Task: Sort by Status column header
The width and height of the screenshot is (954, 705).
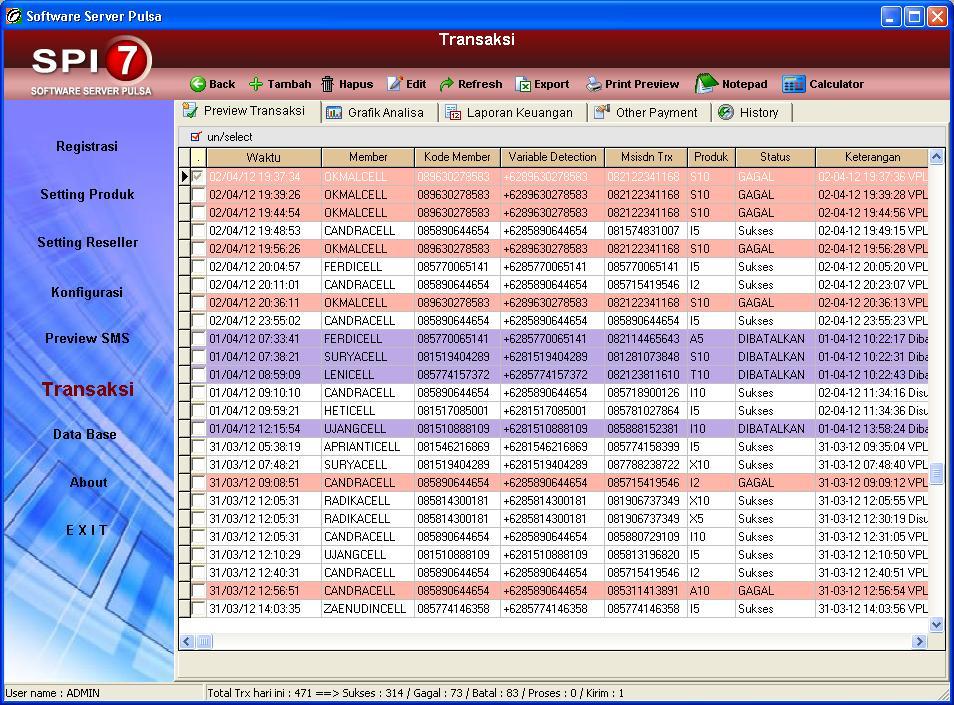Action: coord(775,157)
